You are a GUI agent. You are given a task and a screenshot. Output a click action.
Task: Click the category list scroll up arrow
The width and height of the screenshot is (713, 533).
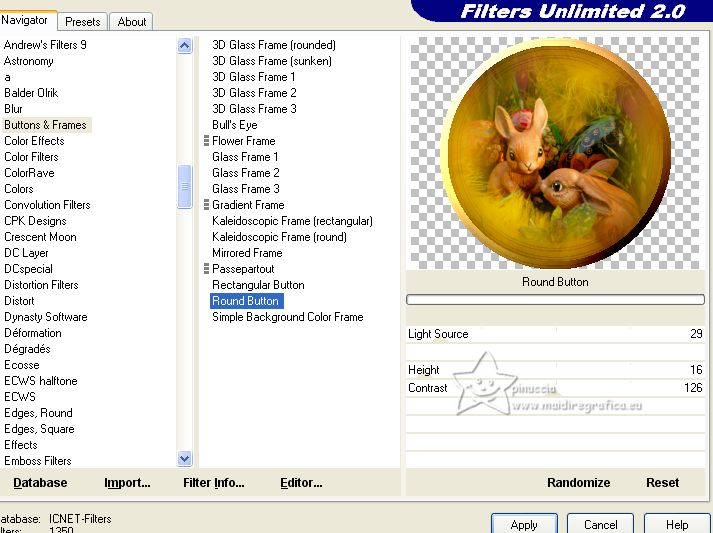(185, 45)
